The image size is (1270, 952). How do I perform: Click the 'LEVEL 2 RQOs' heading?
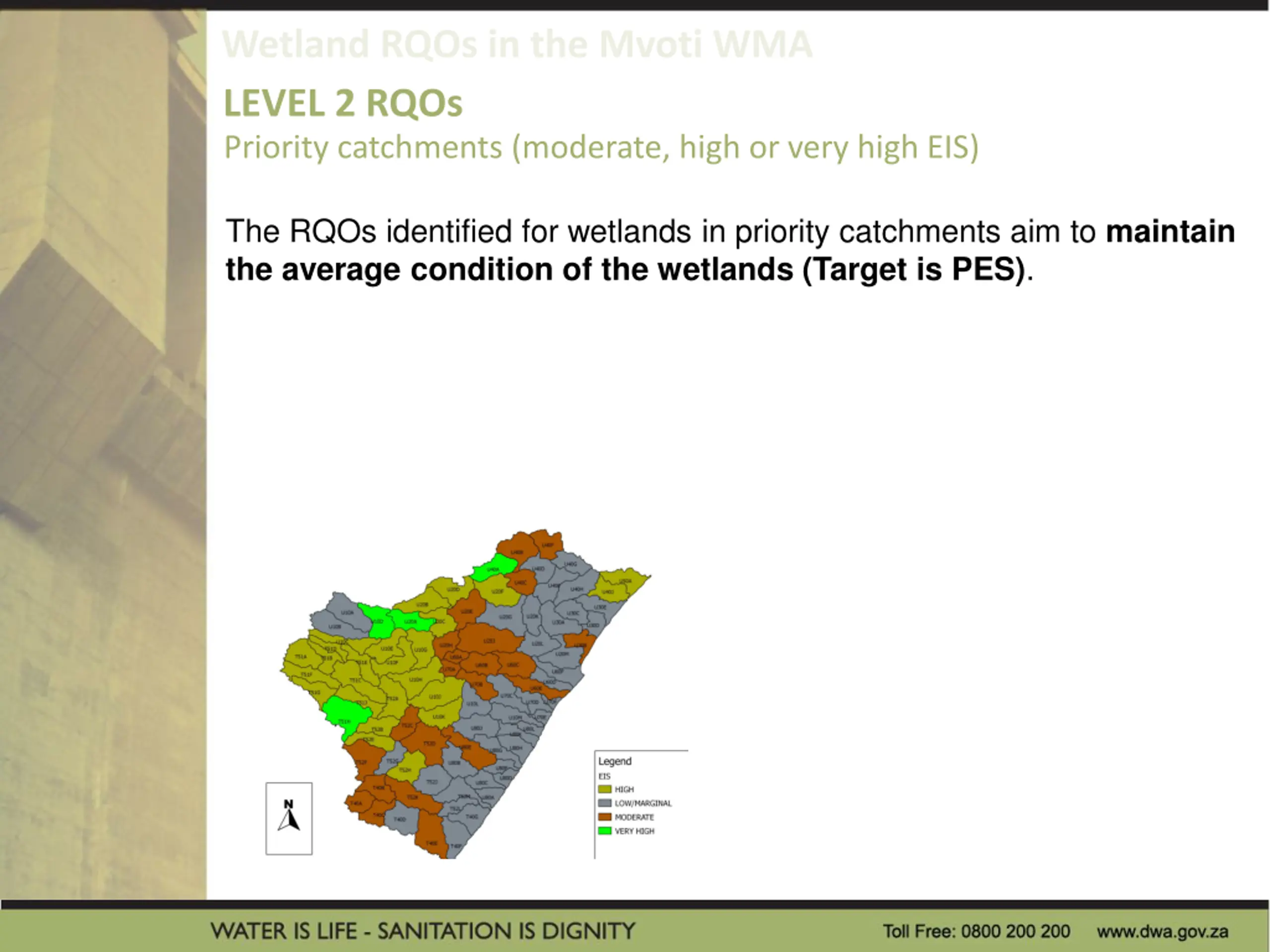point(343,103)
